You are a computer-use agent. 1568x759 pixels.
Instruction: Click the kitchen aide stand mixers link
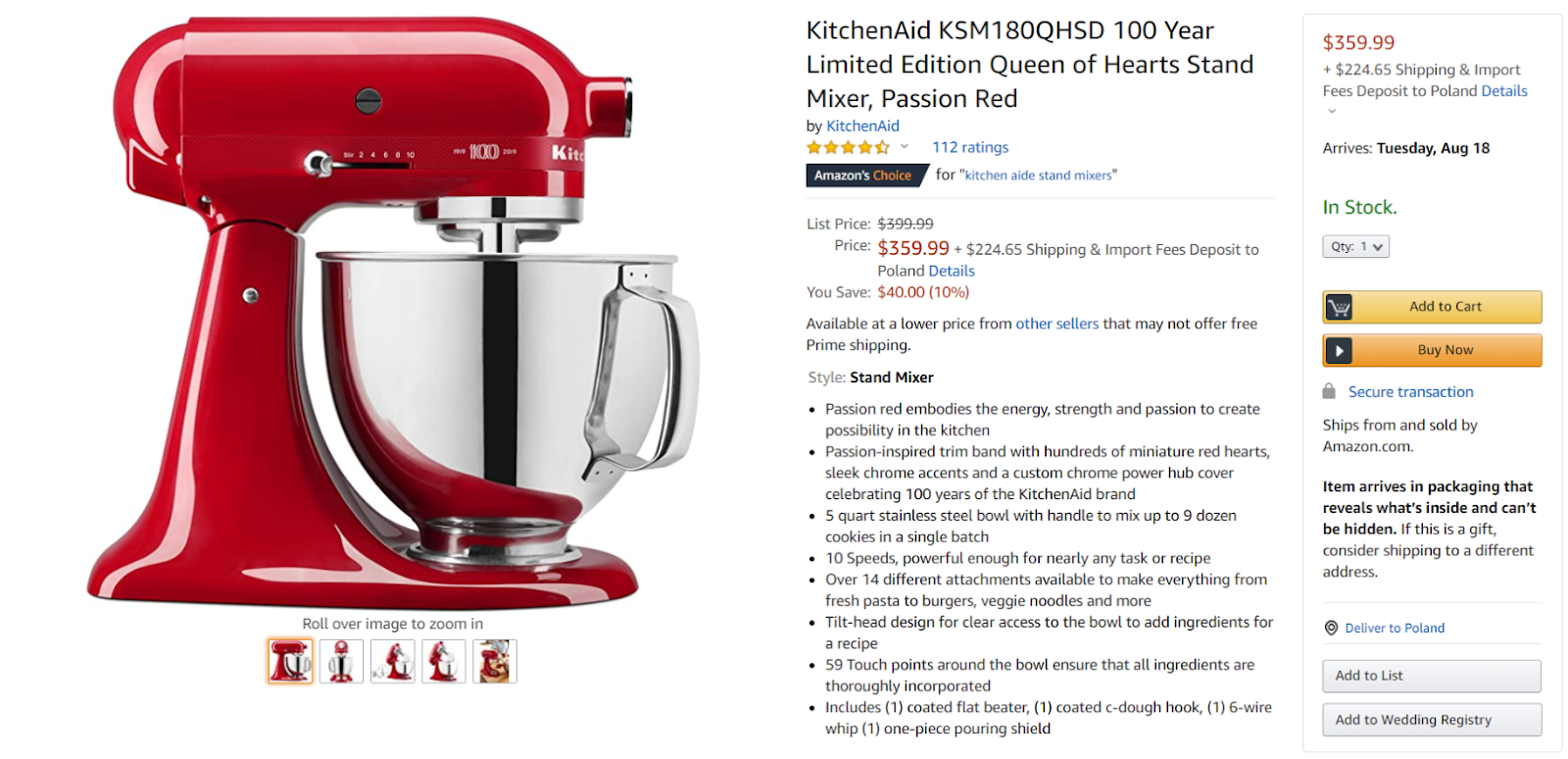pyautogui.click(x=1039, y=176)
